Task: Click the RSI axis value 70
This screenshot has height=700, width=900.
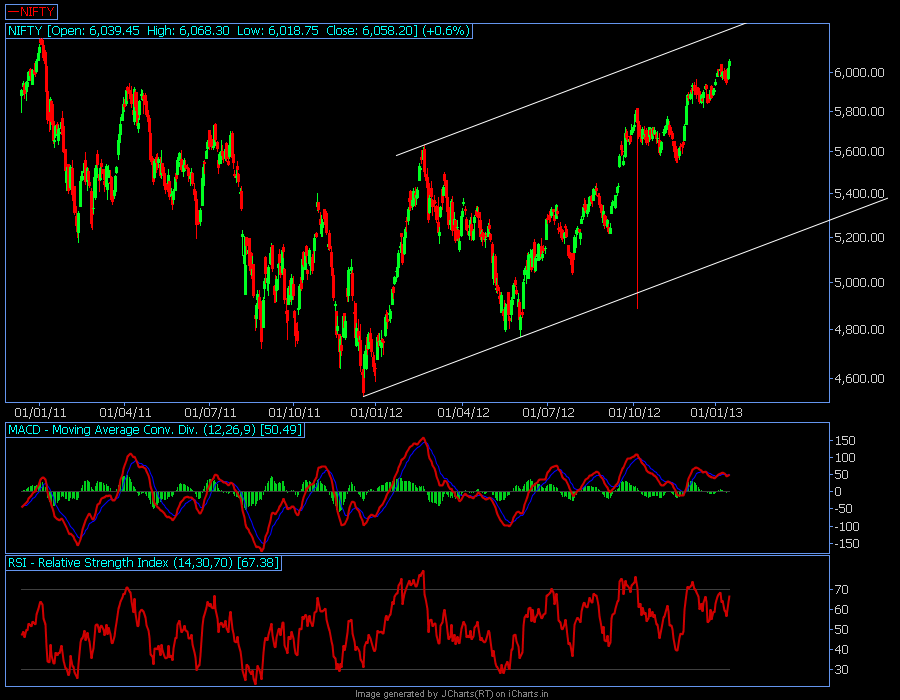Action: click(x=841, y=590)
